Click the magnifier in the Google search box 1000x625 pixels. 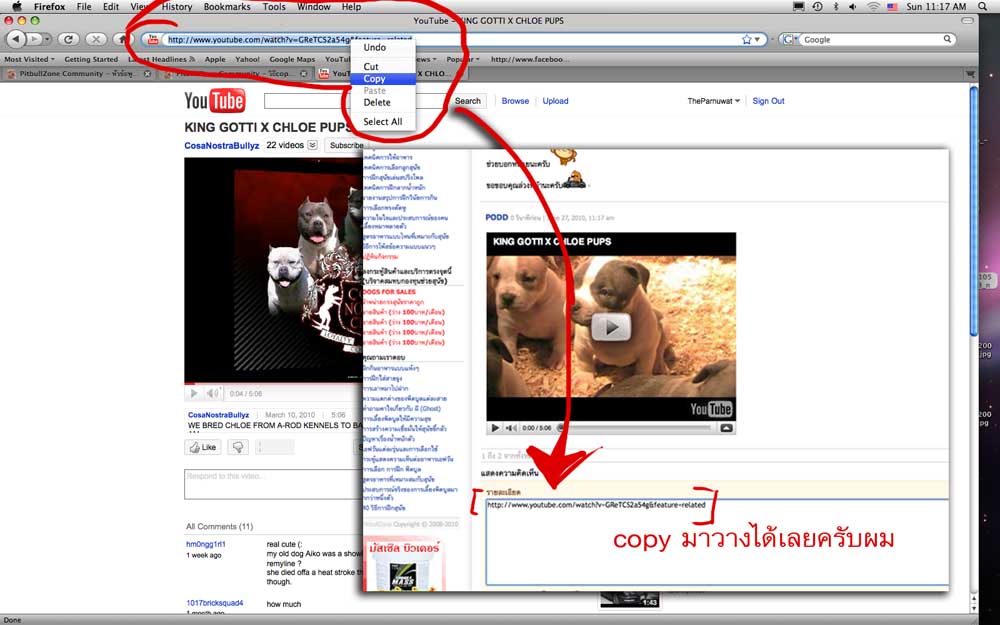(x=948, y=39)
